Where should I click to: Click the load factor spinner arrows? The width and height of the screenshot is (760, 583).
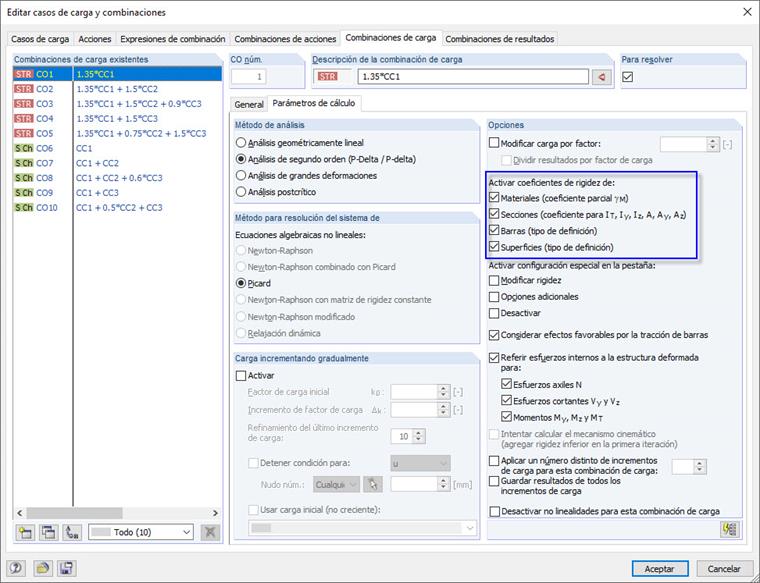(x=712, y=144)
